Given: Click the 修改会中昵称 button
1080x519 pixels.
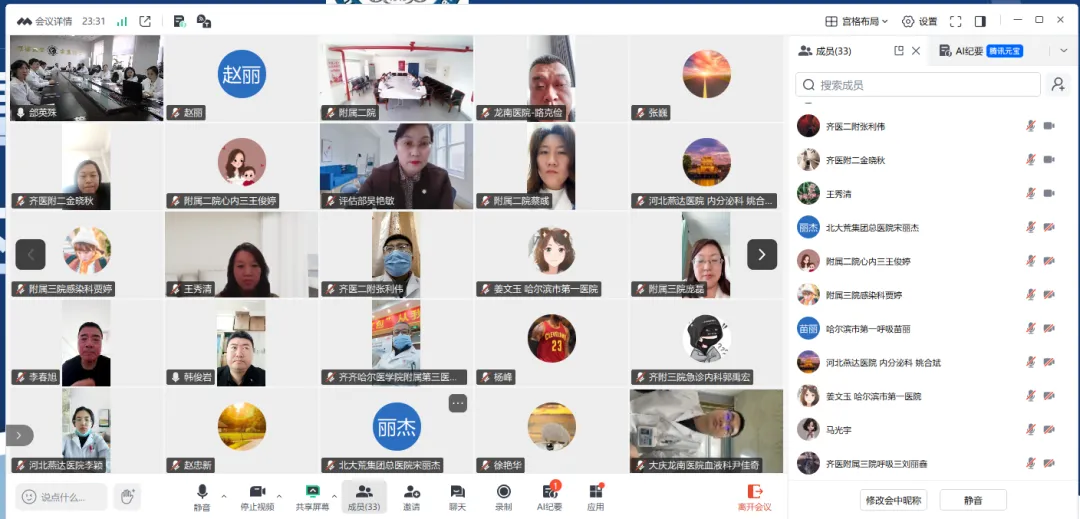Looking at the screenshot, I should point(893,500).
